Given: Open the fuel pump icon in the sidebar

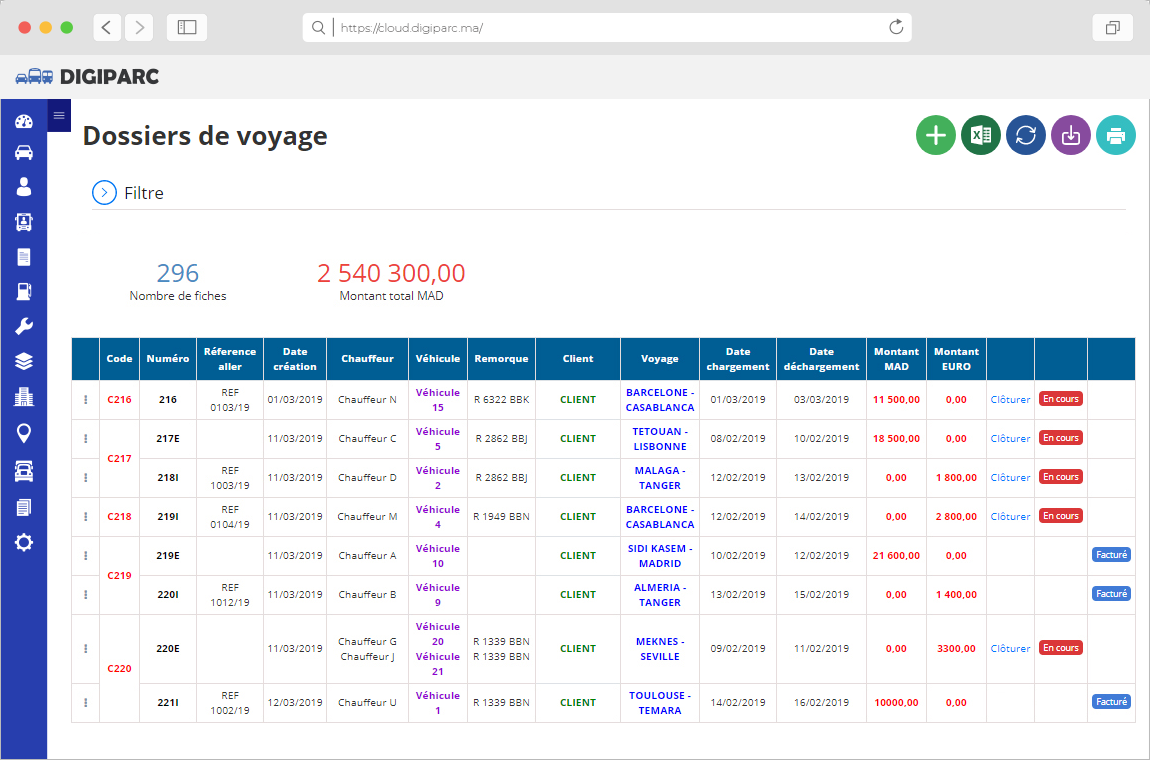Looking at the screenshot, I should click(24, 291).
